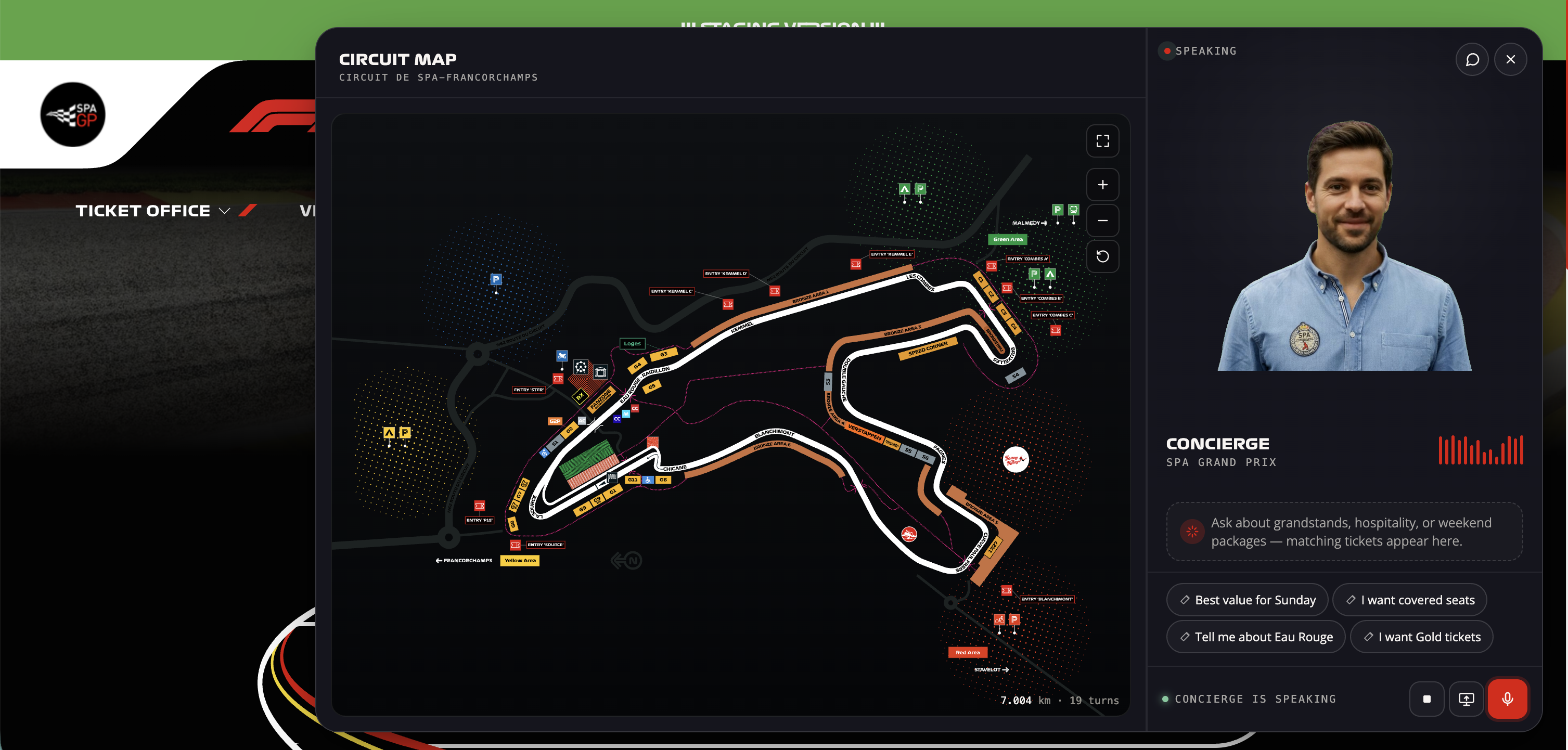This screenshot has width=1568, height=750.
Task: Click the yellow parking icon
Action: tap(405, 432)
